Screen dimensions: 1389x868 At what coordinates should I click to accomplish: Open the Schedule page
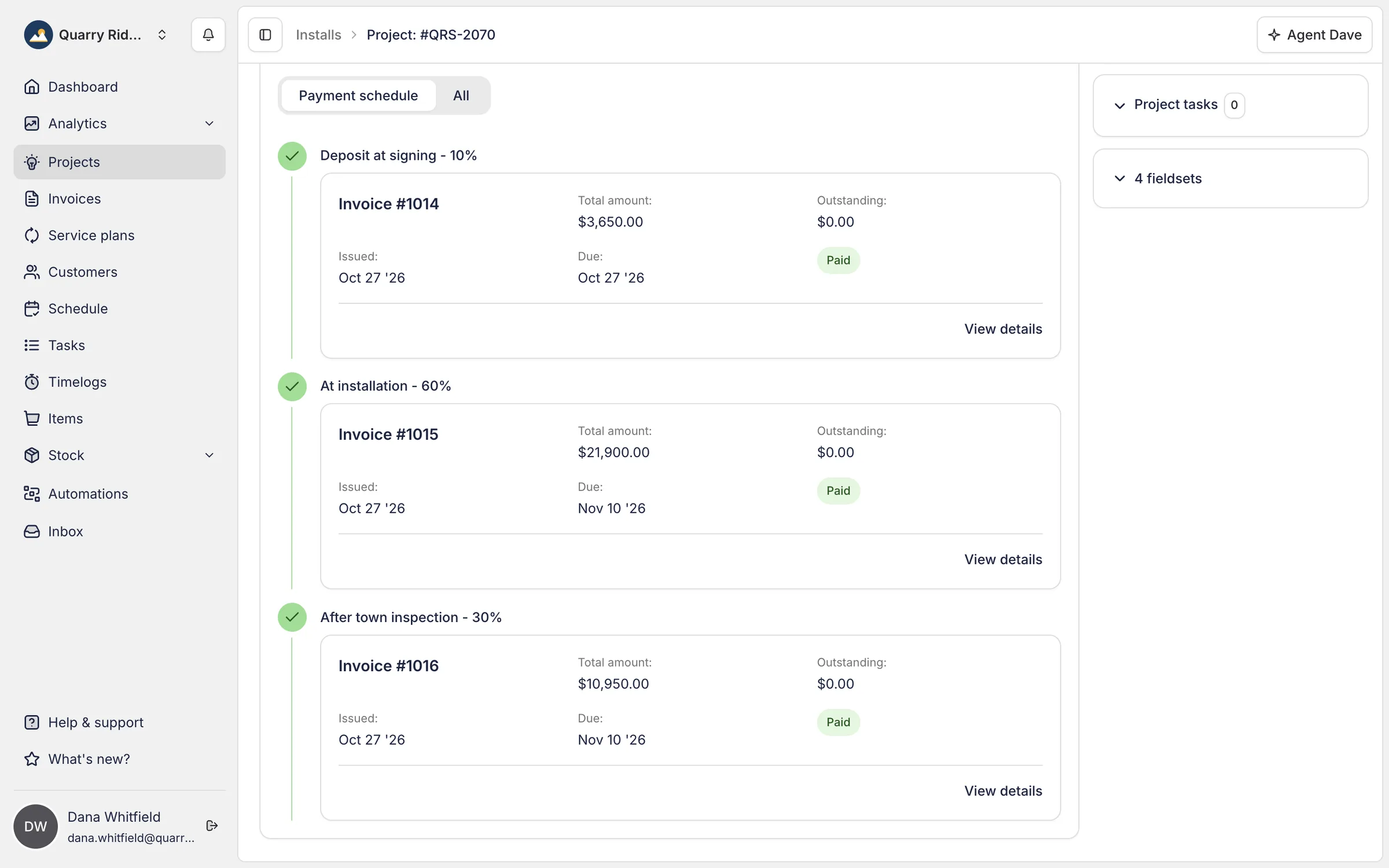coord(119,308)
